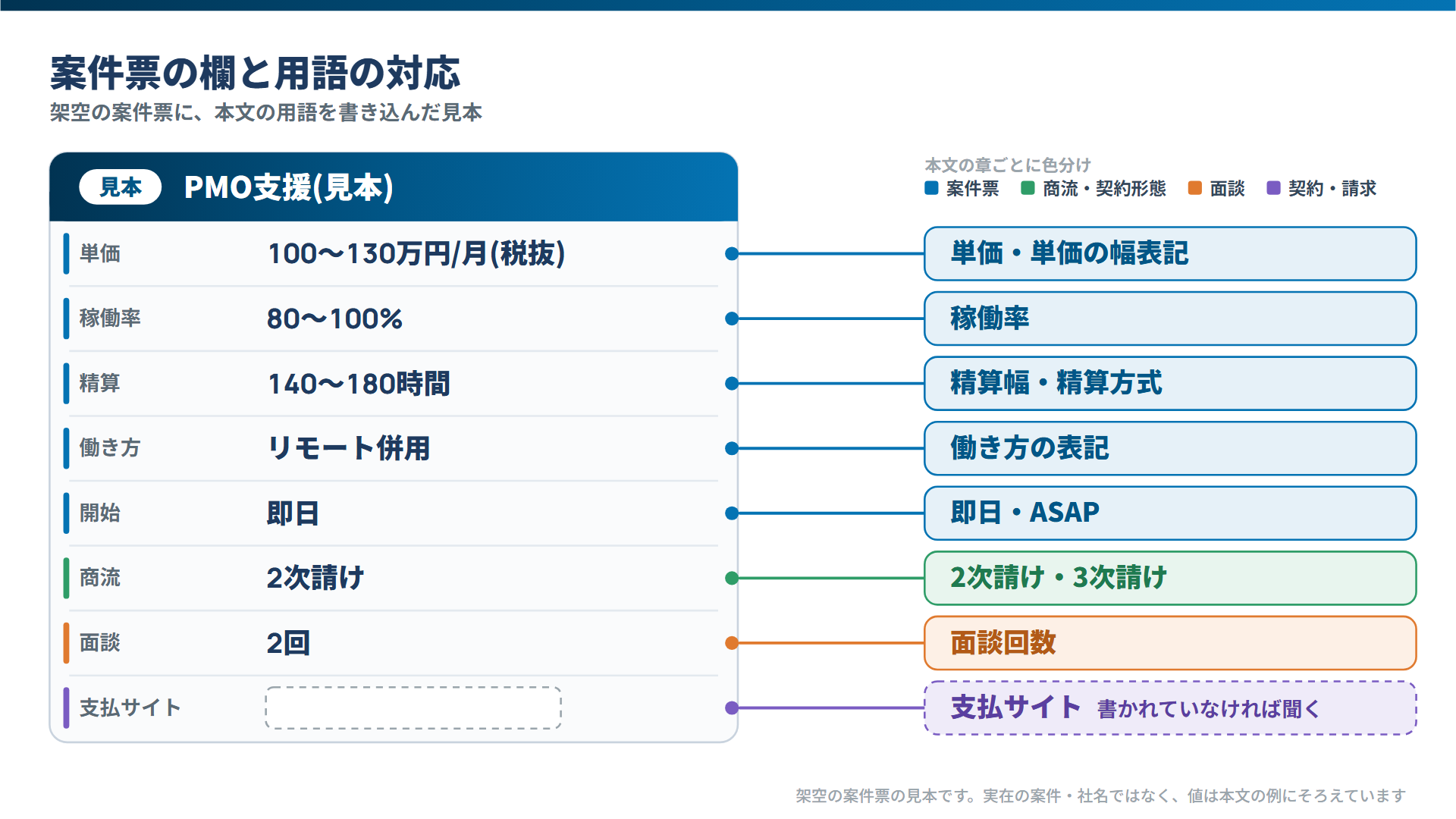Click the 開始 row label
The height and width of the screenshot is (819, 1456).
100,513
